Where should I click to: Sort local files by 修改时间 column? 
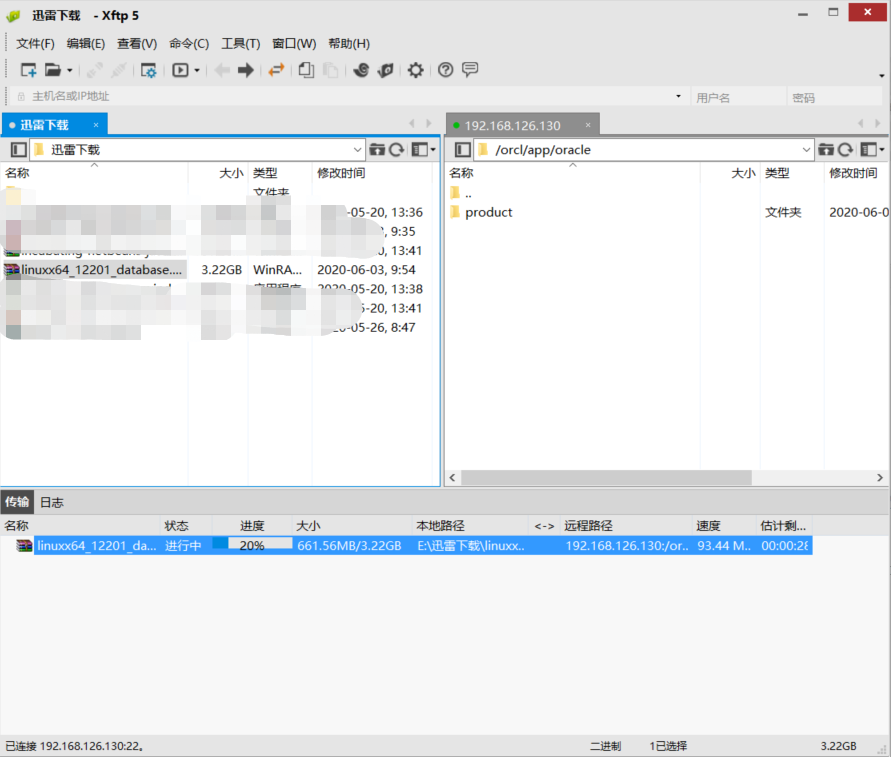click(372, 173)
